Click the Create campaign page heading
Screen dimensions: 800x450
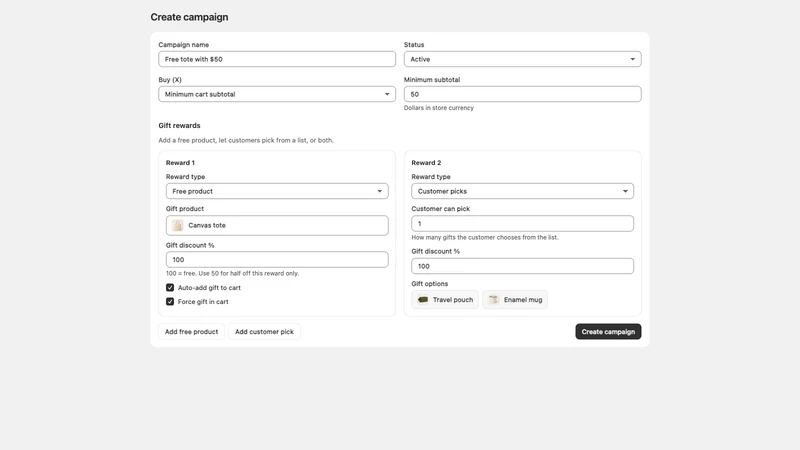point(189,17)
